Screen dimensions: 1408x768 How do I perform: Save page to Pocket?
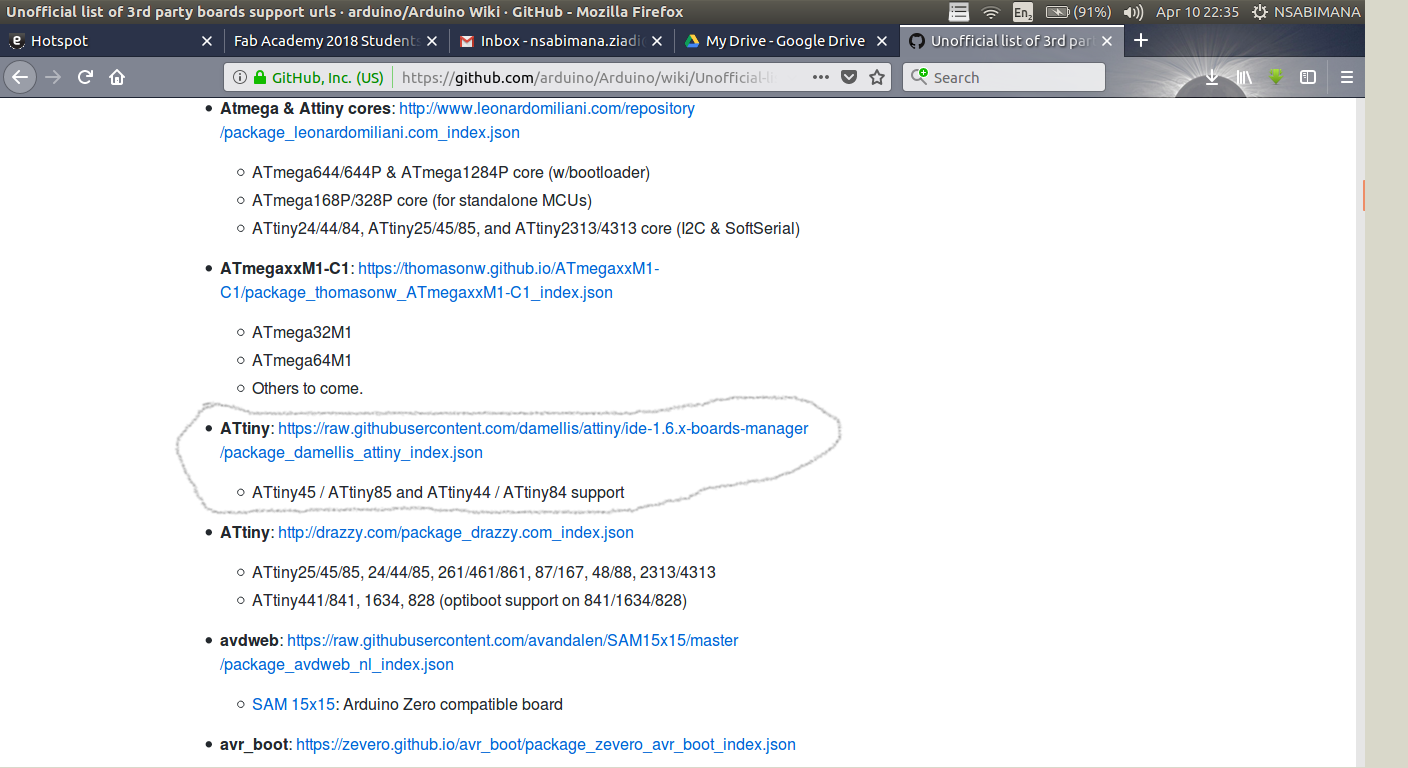point(848,77)
